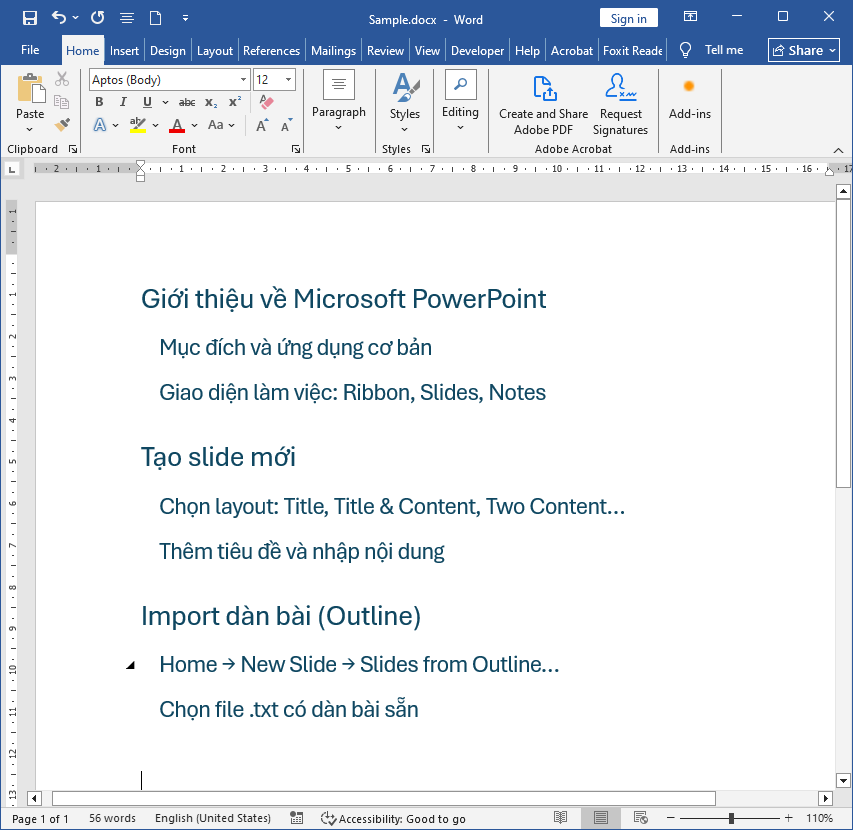The width and height of the screenshot is (853, 830).
Task: Apply bold formatting to text
Action: coord(100,101)
